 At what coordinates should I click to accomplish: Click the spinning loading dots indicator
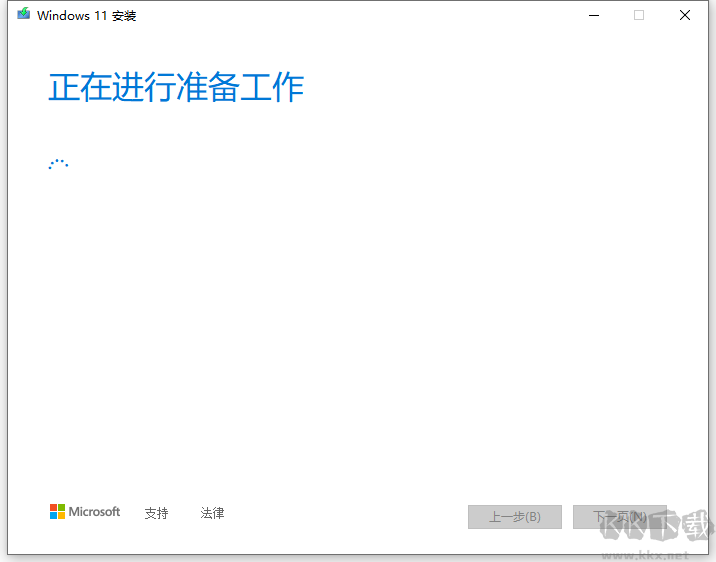point(58,164)
